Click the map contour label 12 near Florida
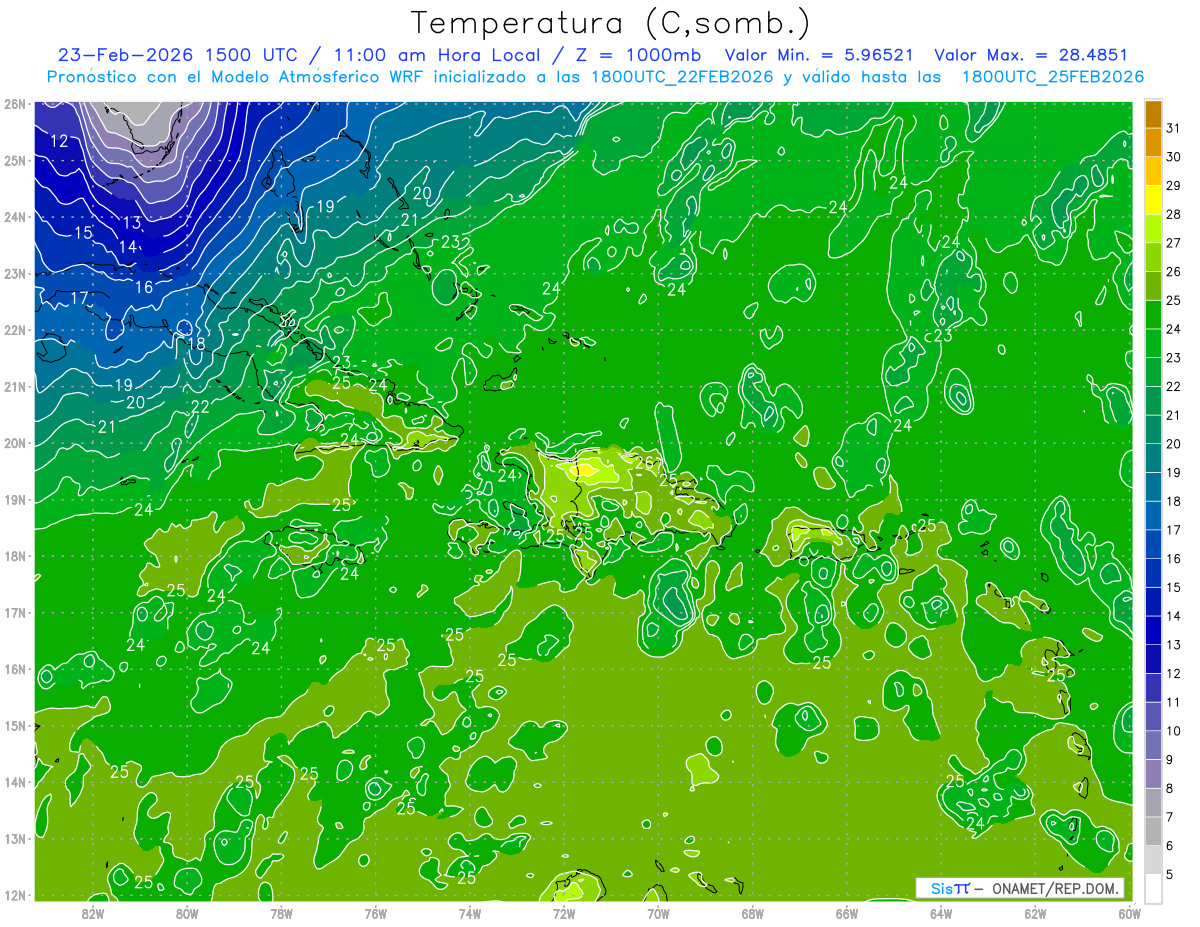Image resolution: width=1200 pixels, height=927 pixels. [59, 141]
